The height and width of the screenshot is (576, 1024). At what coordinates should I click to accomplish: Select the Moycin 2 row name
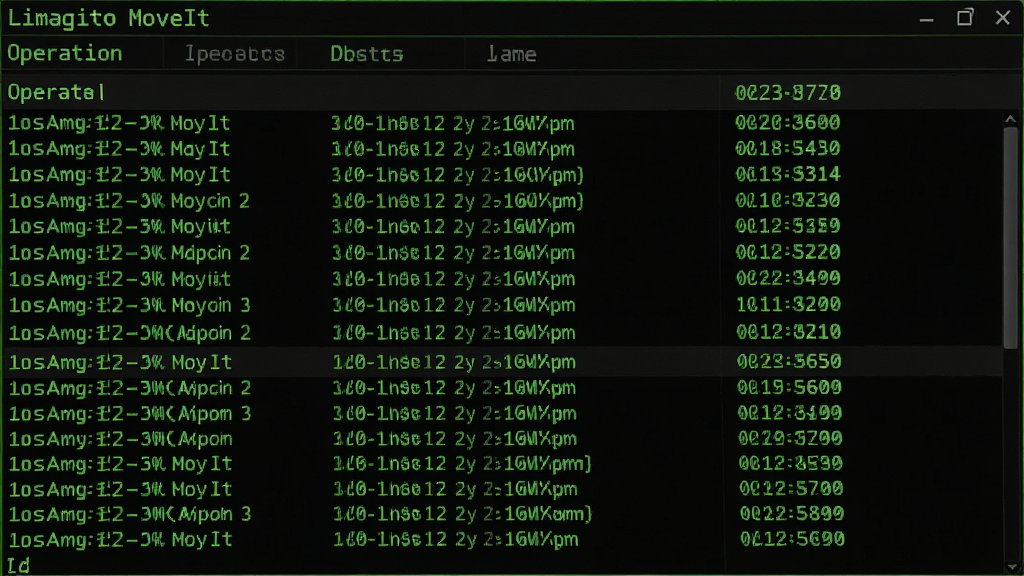pyautogui.click(x=210, y=201)
